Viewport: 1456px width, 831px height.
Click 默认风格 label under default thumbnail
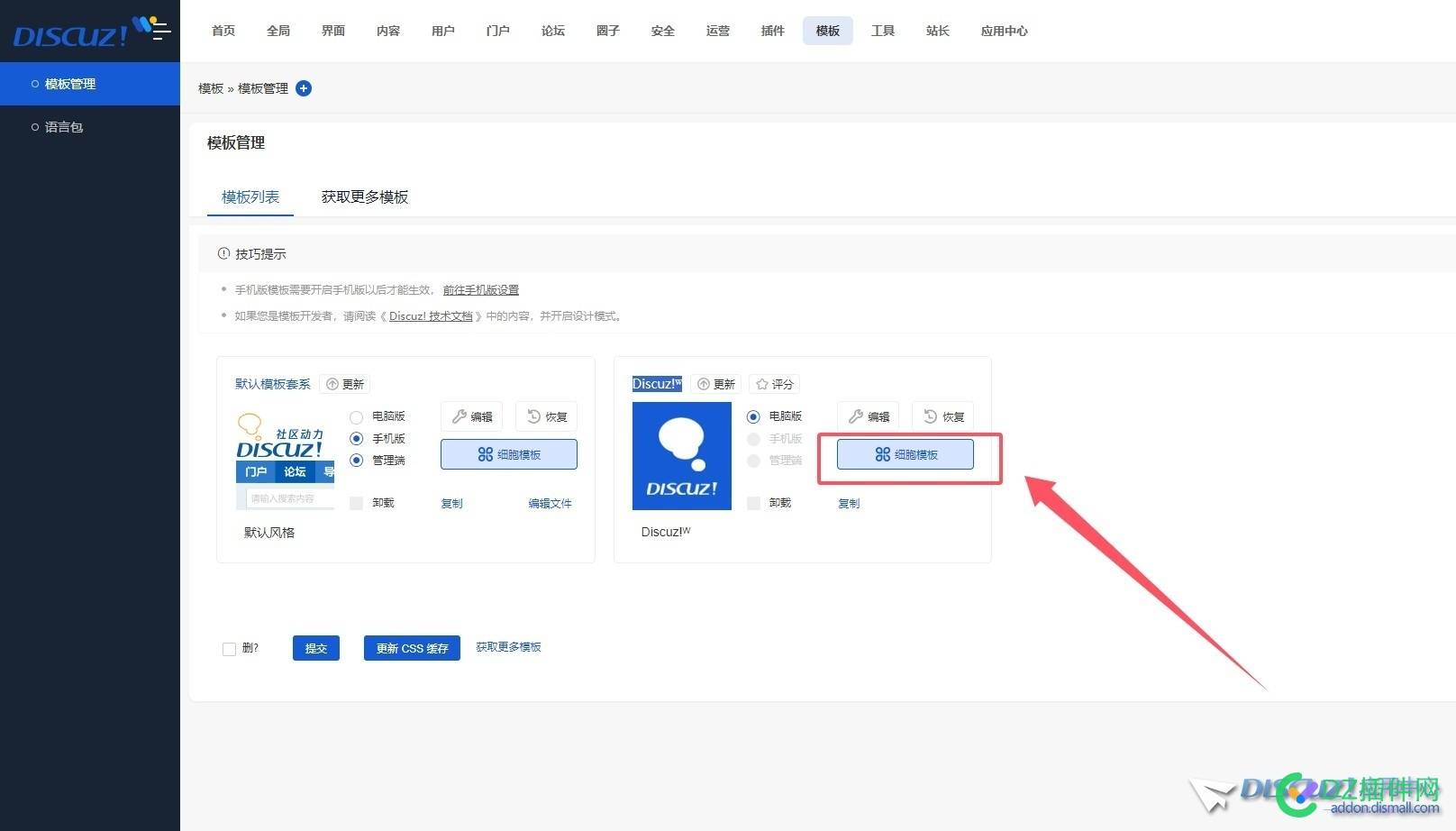coord(269,533)
